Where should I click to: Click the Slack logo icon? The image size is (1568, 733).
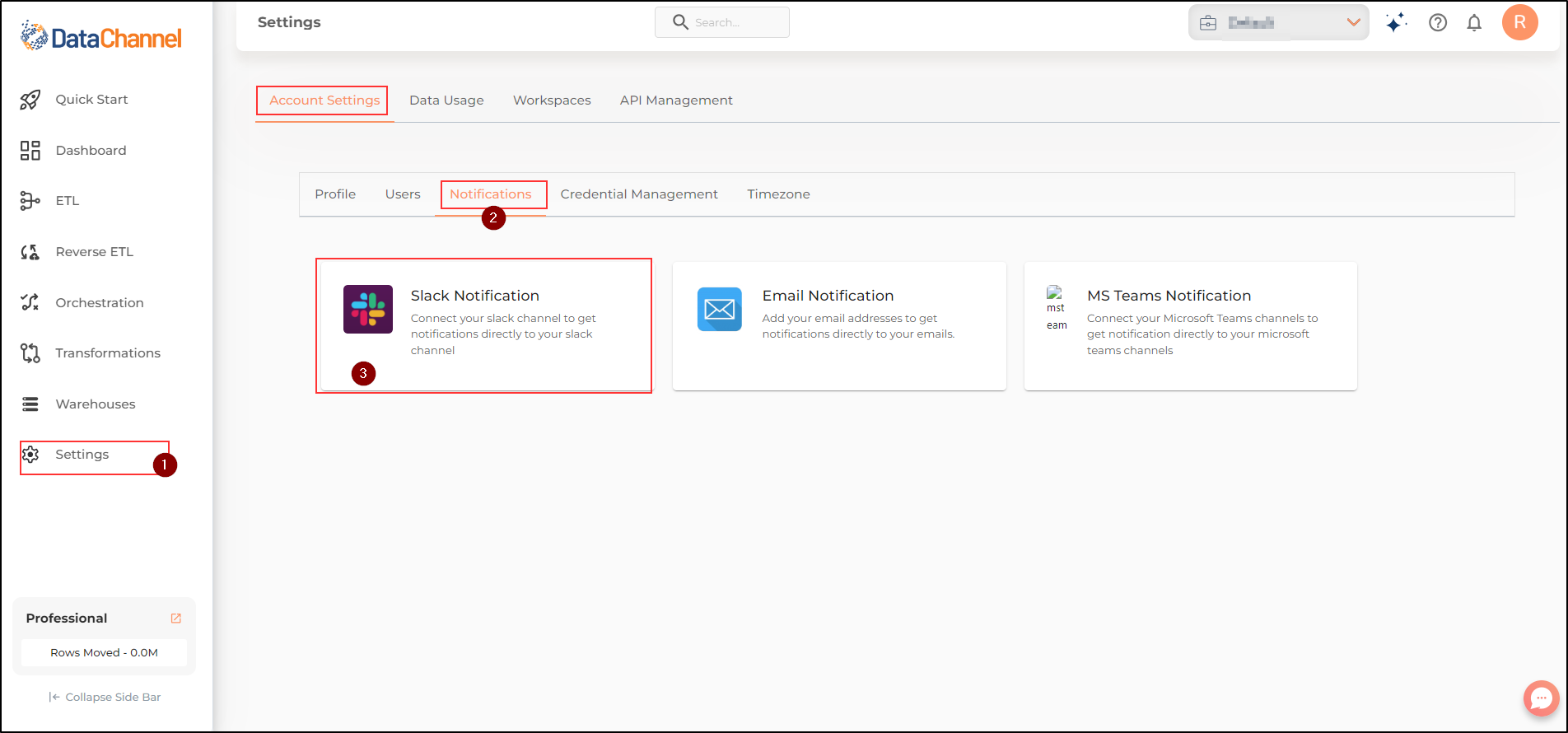[x=368, y=309]
